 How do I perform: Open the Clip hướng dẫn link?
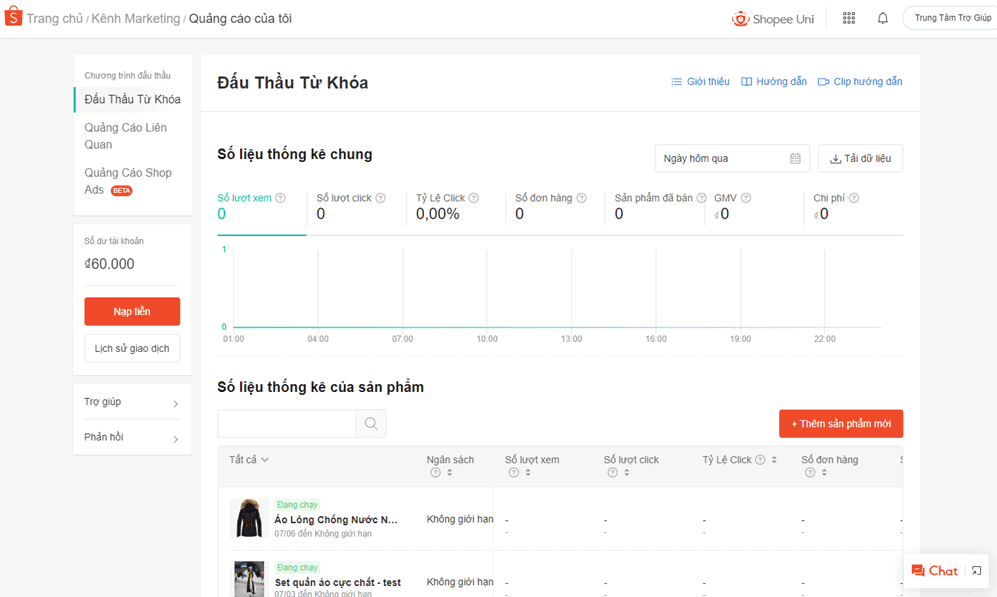(x=860, y=81)
